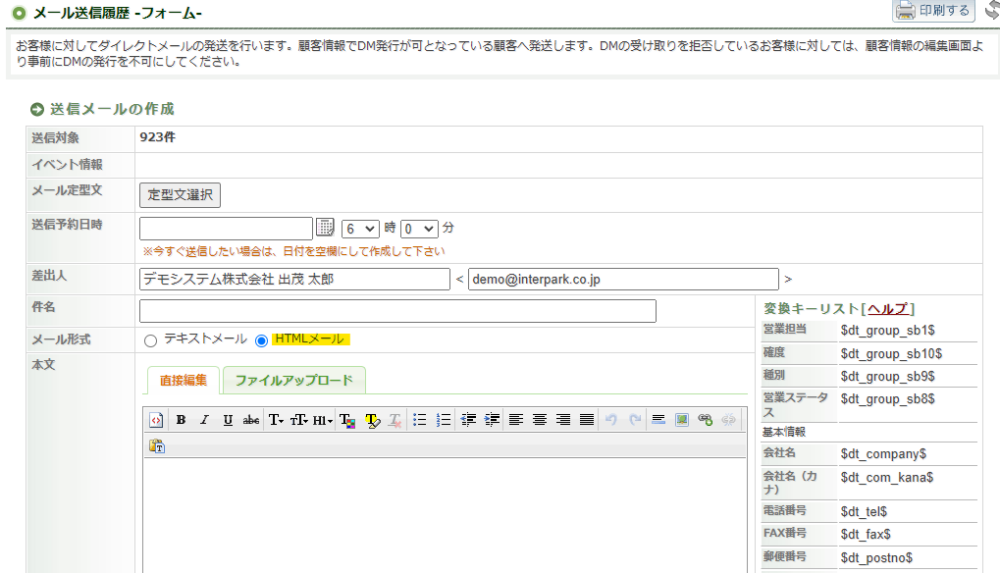Insert an image into the mail body
The height and width of the screenshot is (573, 1000).
[682, 421]
